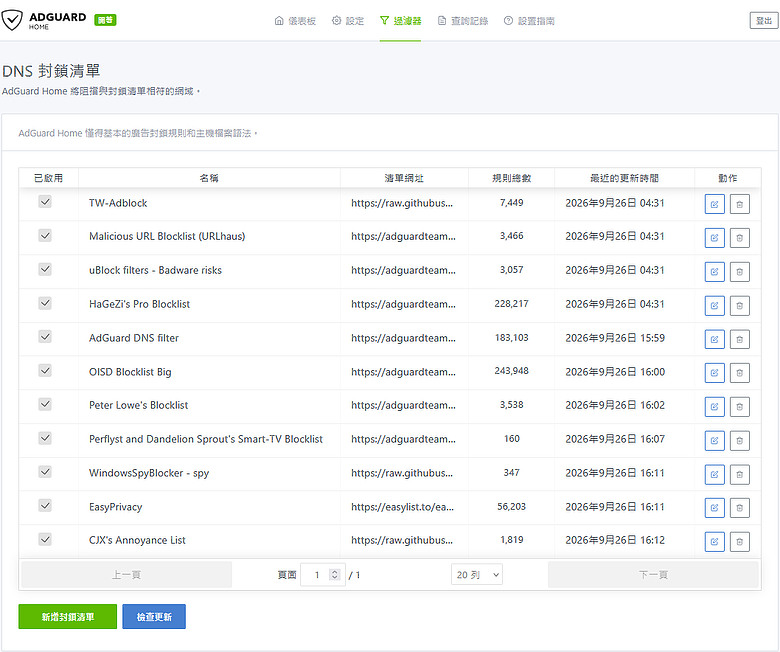
Task: Toggle CJX's Annoyance List checkbox
Action: [x=45, y=539]
